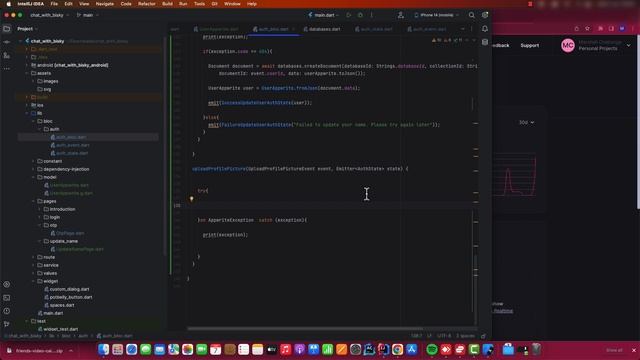
Task: Open the Project tool window folder icon
Action: coord(7,29)
